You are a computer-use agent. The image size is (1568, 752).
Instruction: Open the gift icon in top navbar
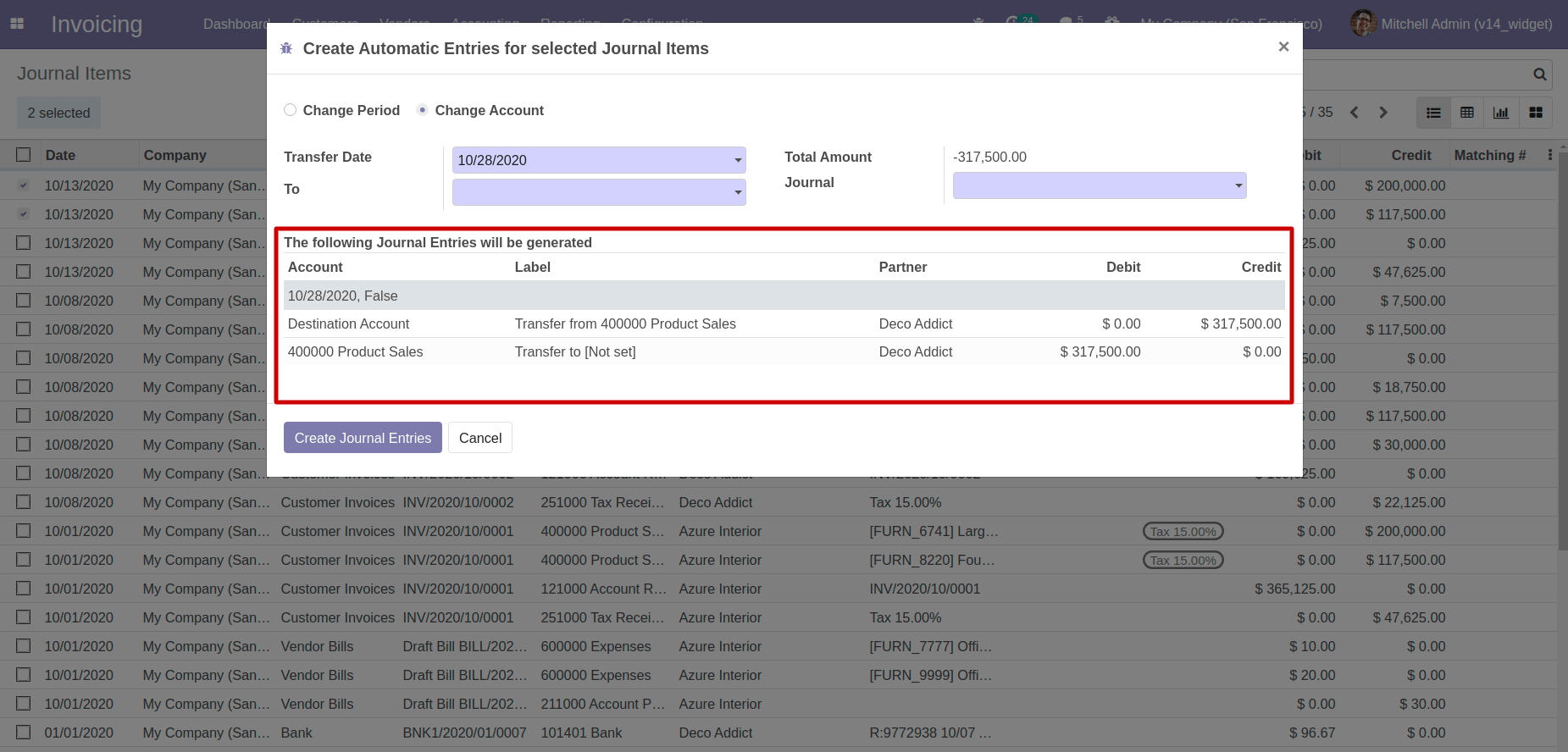click(x=1112, y=20)
